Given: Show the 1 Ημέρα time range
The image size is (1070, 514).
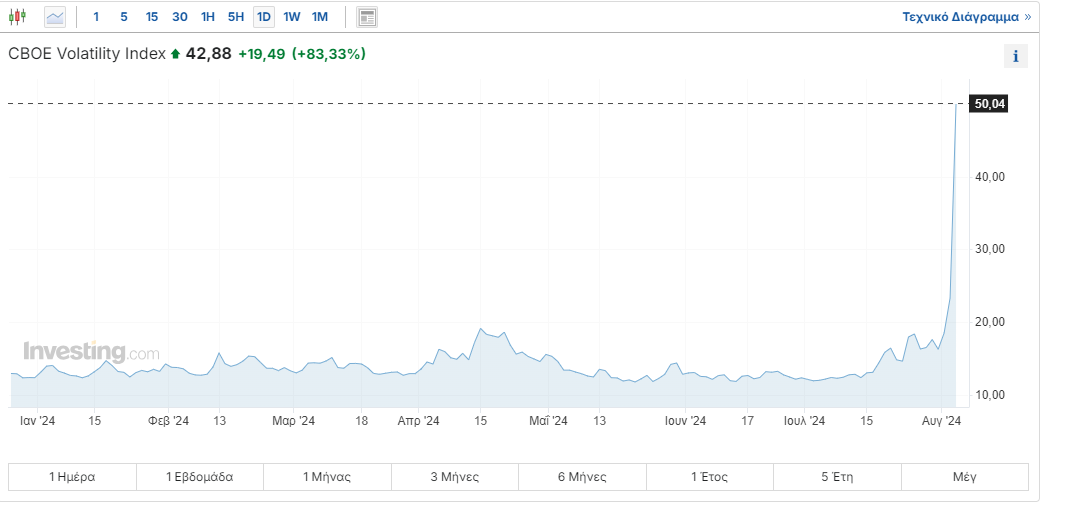Looking at the screenshot, I should click(x=72, y=477).
